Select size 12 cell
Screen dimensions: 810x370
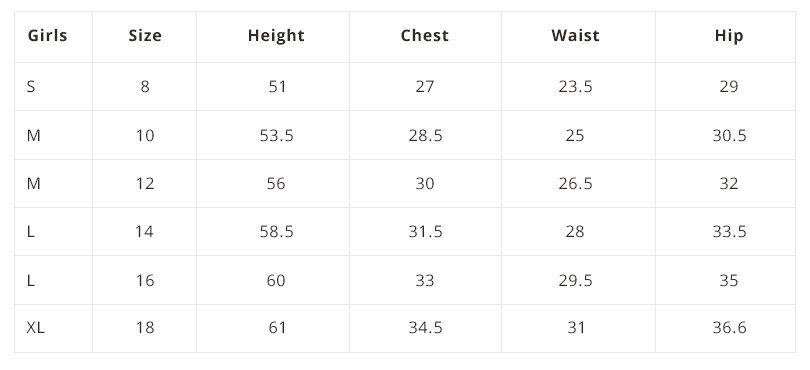click(x=145, y=183)
